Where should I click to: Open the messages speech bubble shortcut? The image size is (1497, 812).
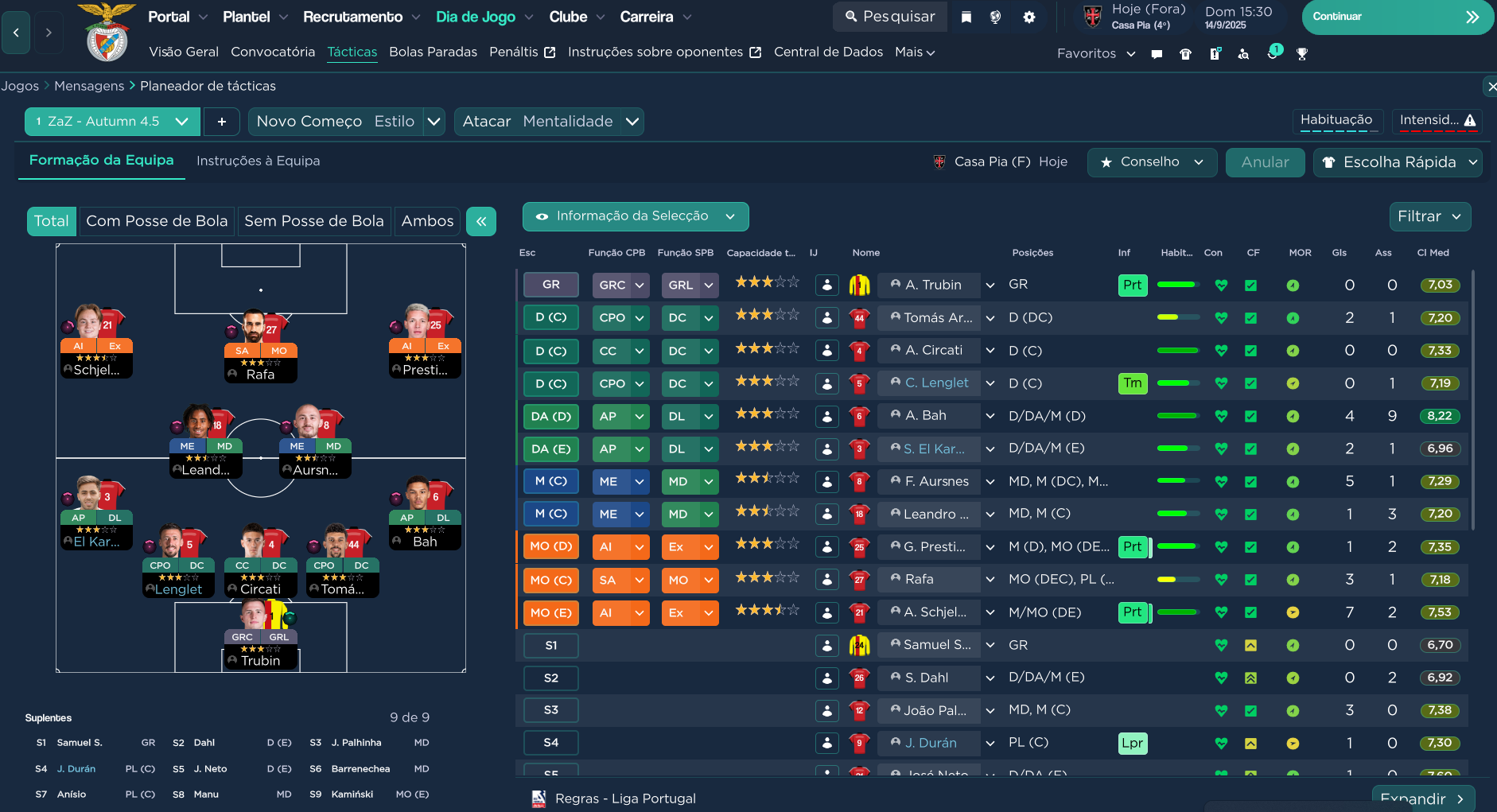pos(1157,54)
